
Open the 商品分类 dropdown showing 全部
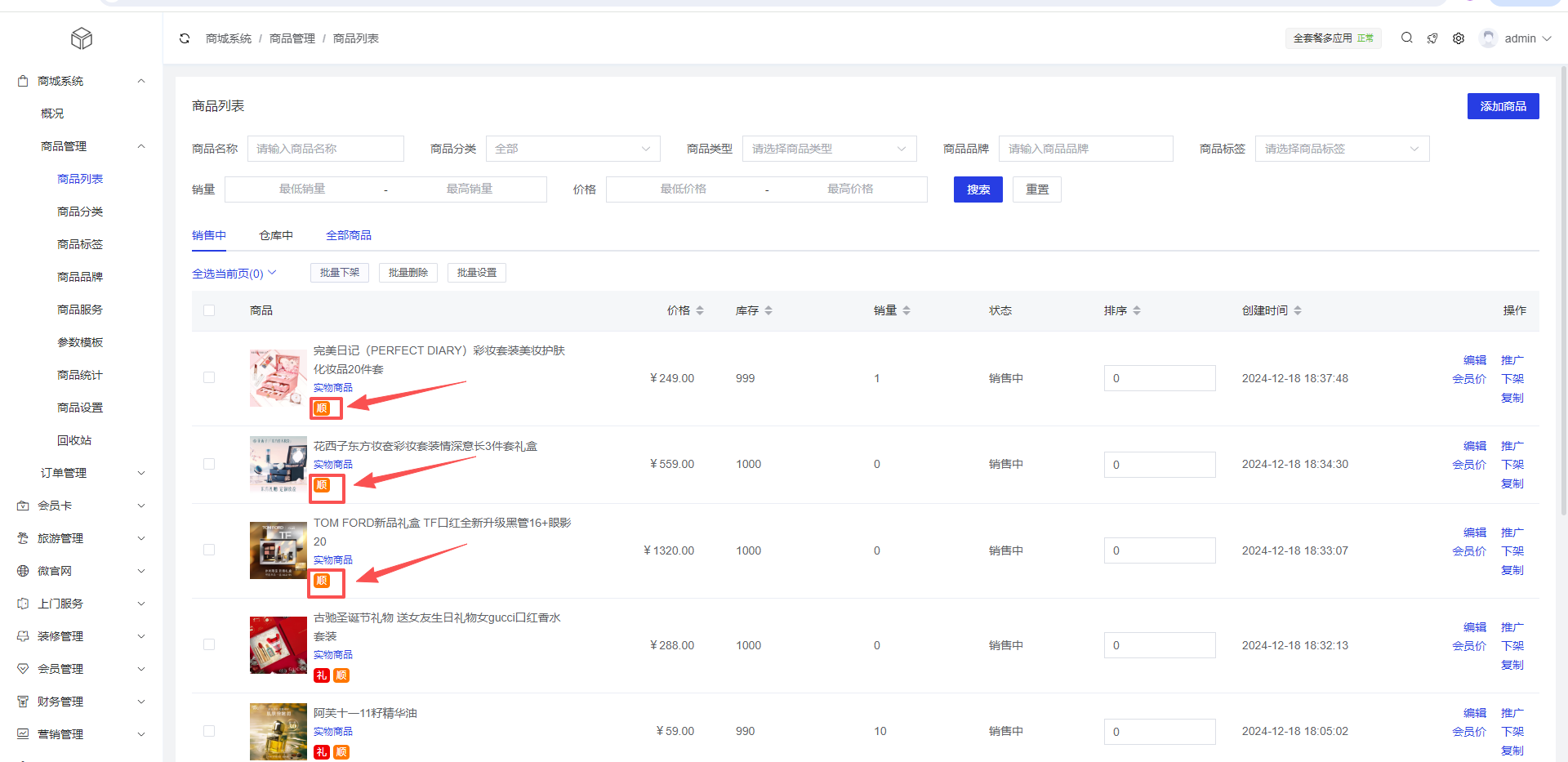pos(572,149)
